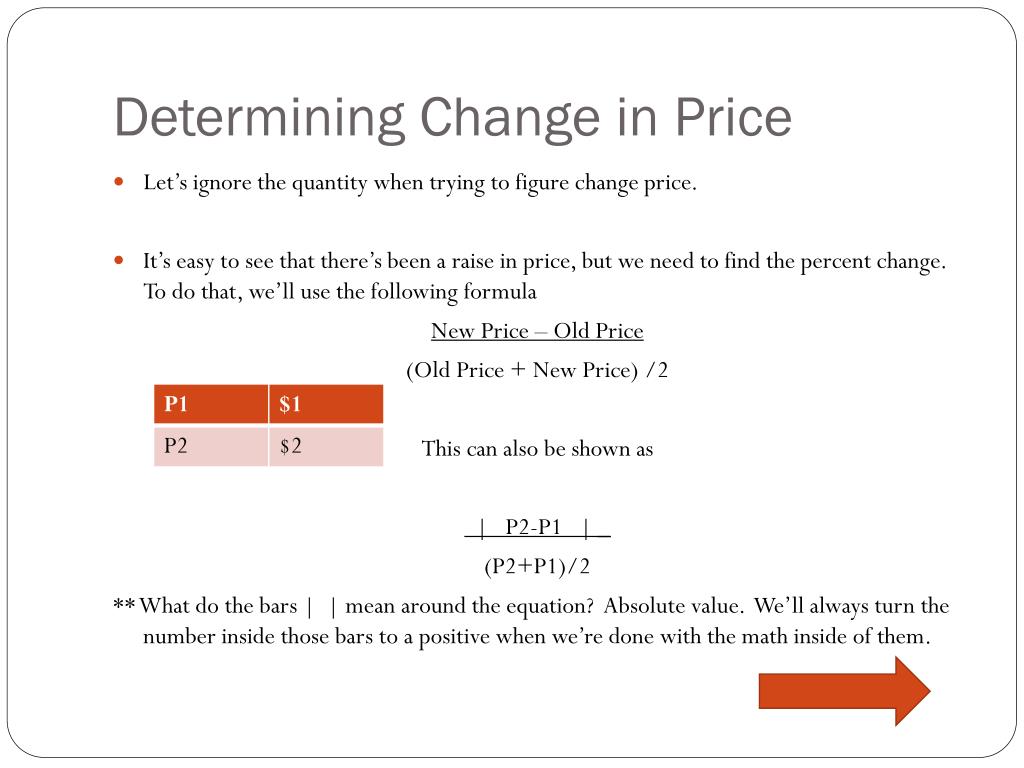Click the orange right arrow
This screenshot has width=1024, height=768.
point(844,691)
